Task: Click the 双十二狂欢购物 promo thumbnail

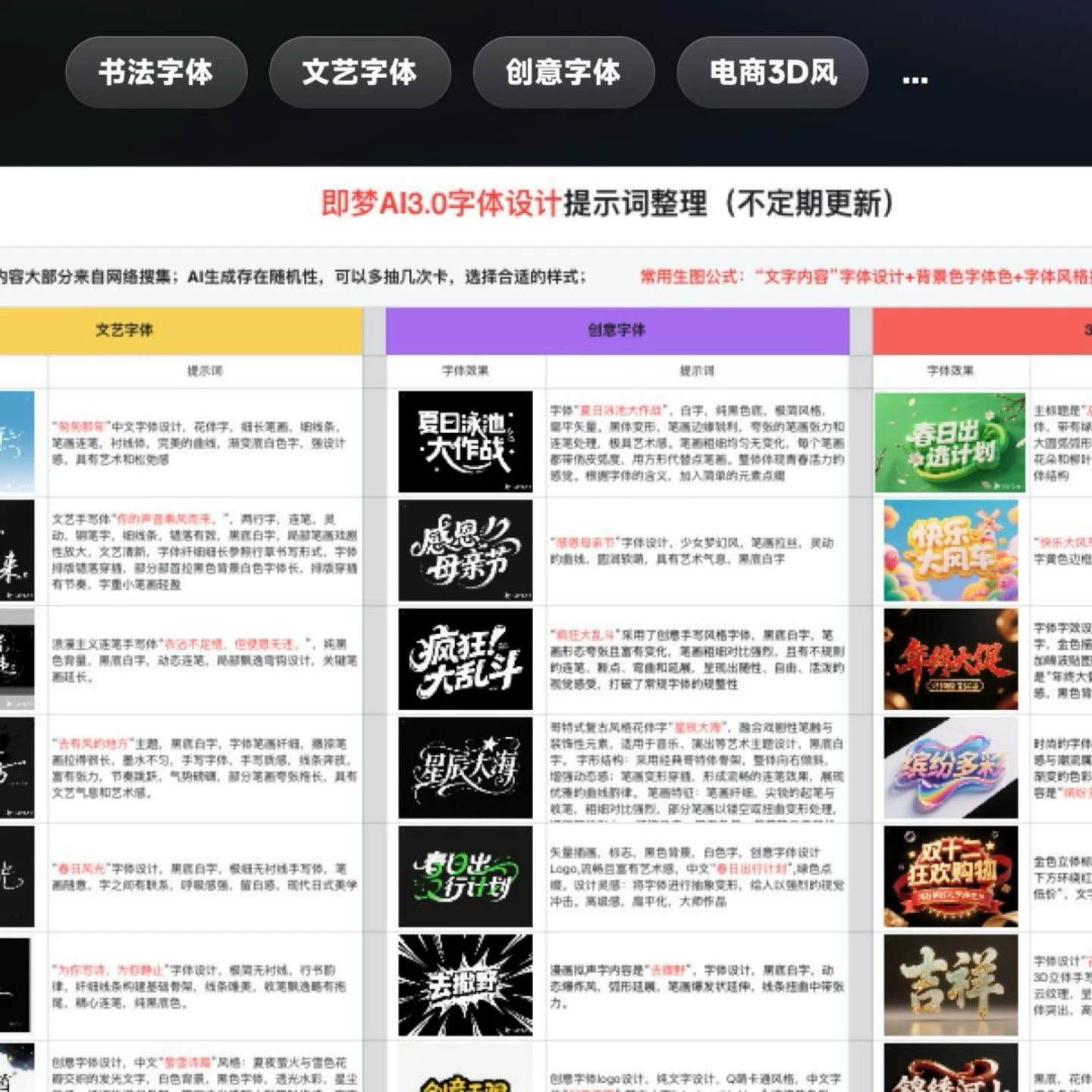Action: pyautogui.click(x=950, y=877)
